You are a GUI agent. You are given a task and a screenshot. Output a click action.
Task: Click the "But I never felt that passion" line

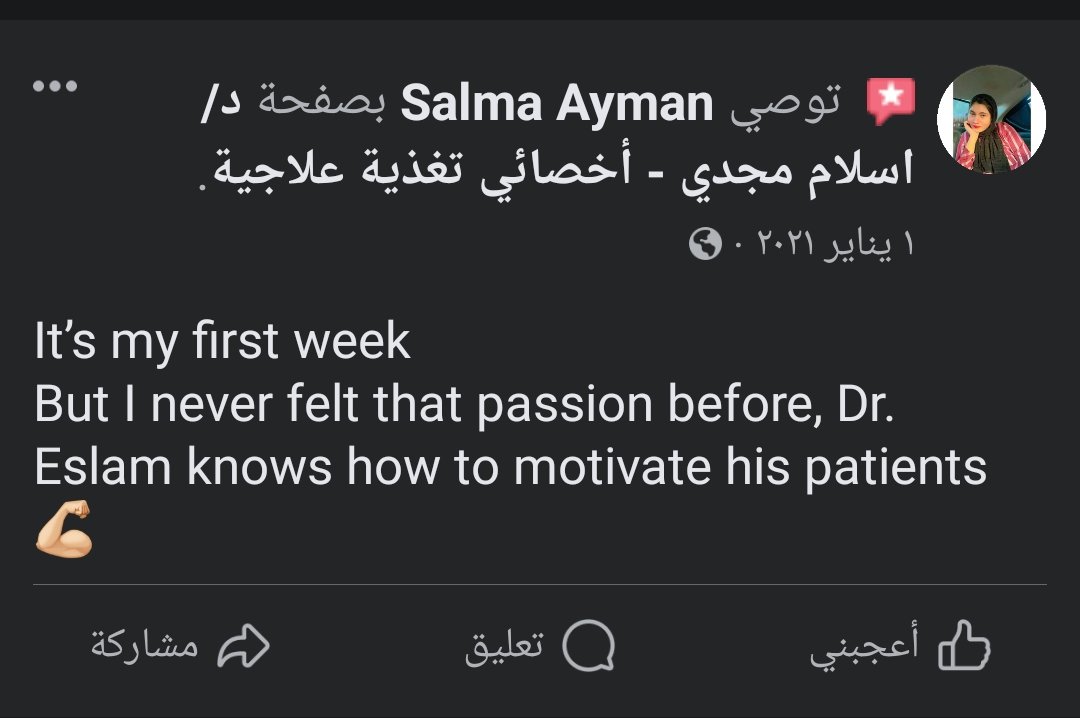pos(463,404)
